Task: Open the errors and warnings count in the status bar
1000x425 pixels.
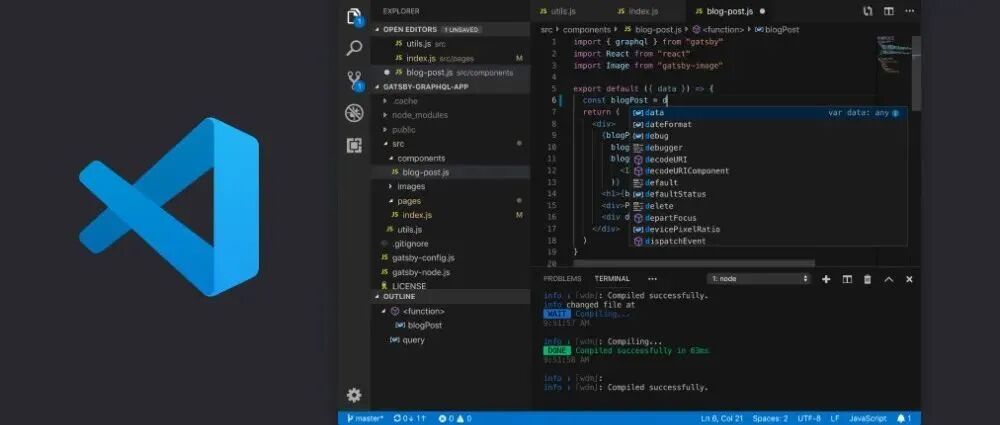Action: point(455,419)
